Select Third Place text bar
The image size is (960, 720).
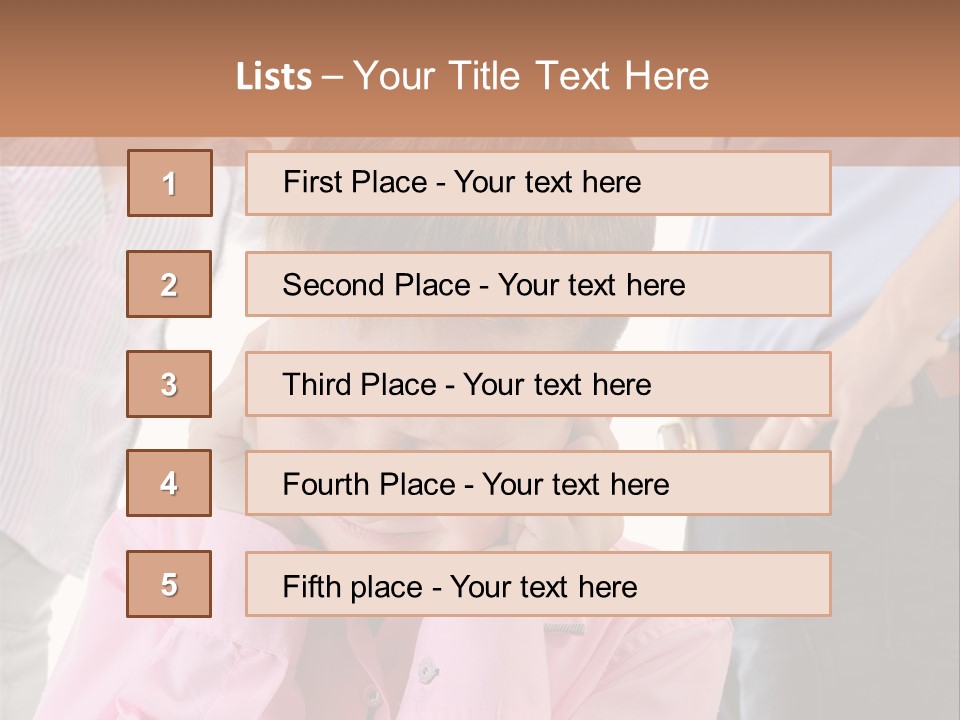point(538,384)
